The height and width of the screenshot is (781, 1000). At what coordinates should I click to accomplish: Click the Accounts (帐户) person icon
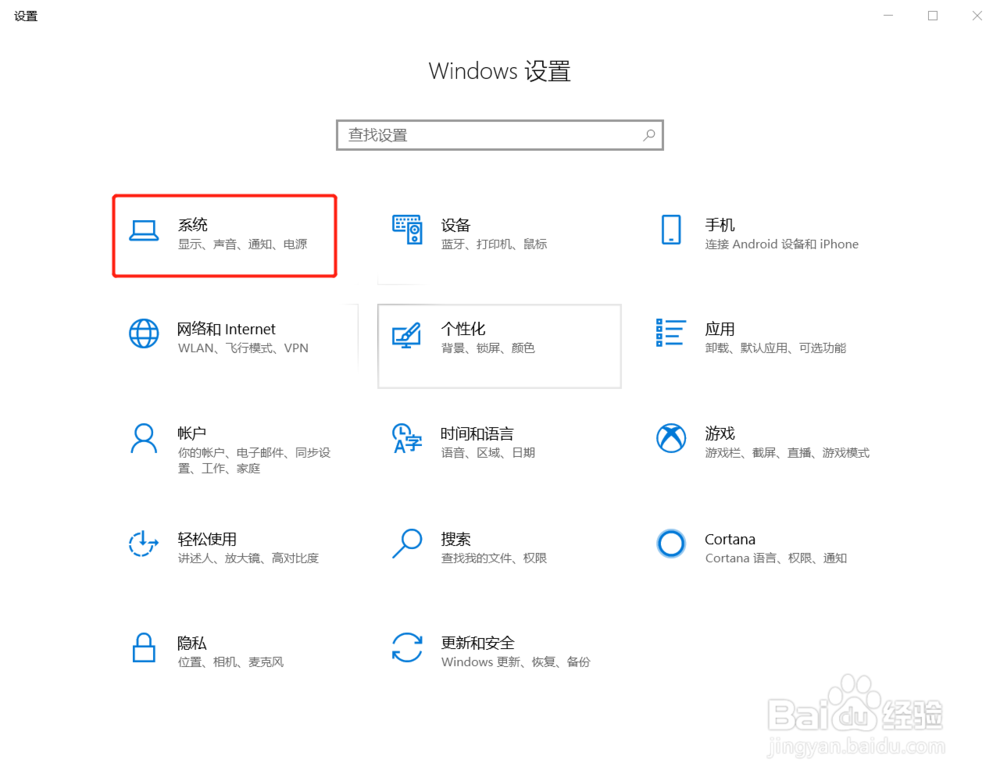coord(144,439)
